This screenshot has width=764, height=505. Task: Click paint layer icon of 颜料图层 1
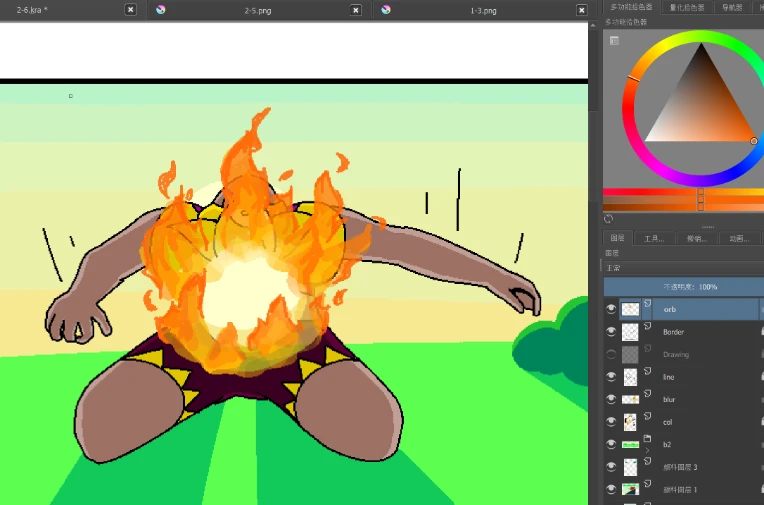coord(648,484)
